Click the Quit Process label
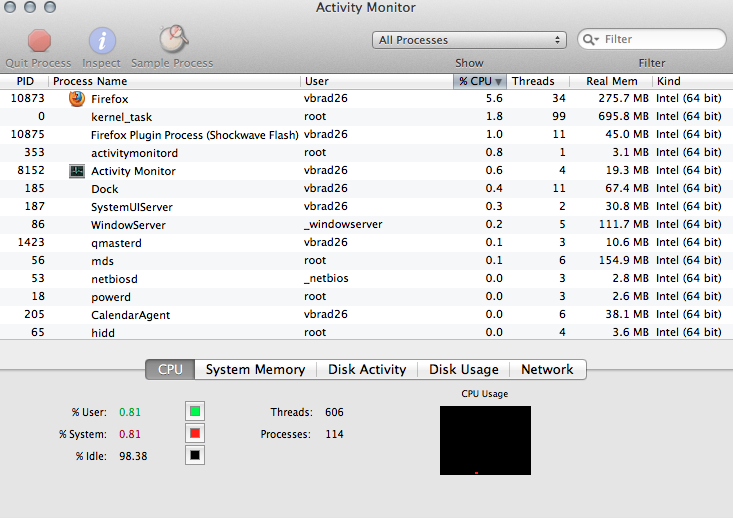733x518 pixels. coord(38,63)
